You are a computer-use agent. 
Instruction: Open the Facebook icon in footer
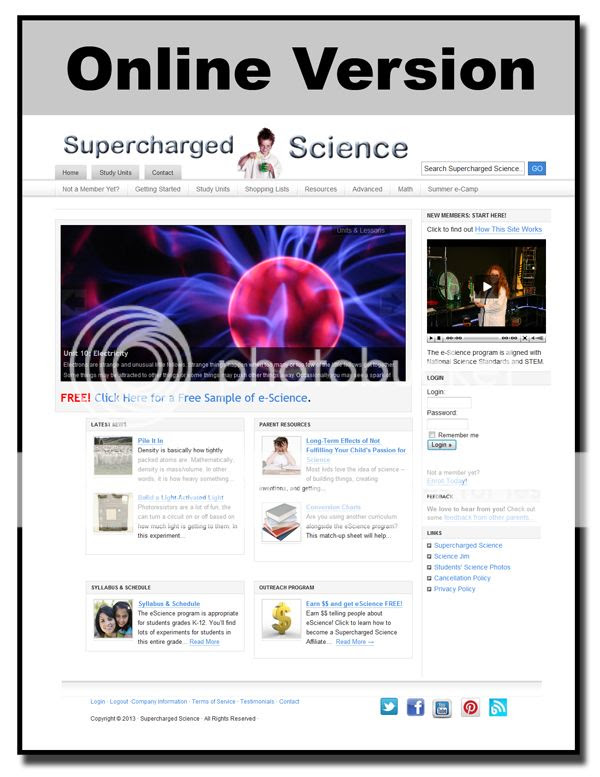(416, 707)
